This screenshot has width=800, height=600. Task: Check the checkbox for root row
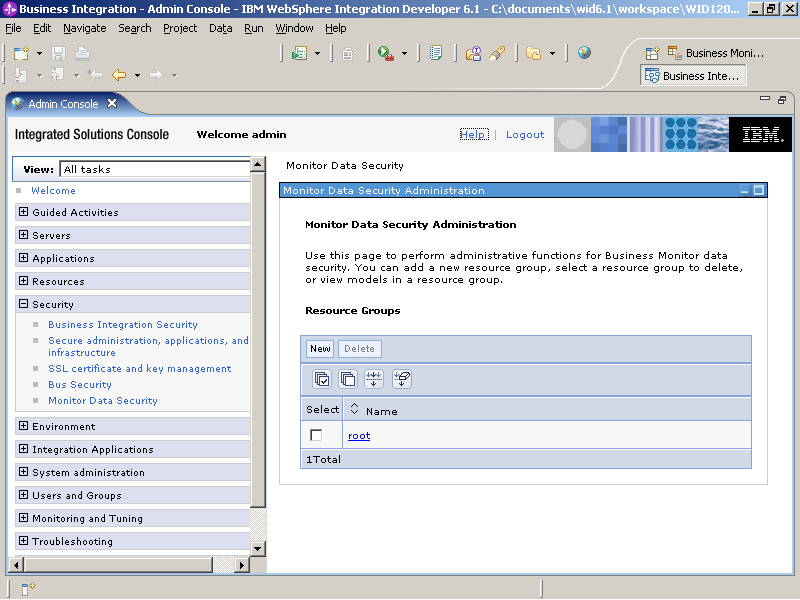316,435
